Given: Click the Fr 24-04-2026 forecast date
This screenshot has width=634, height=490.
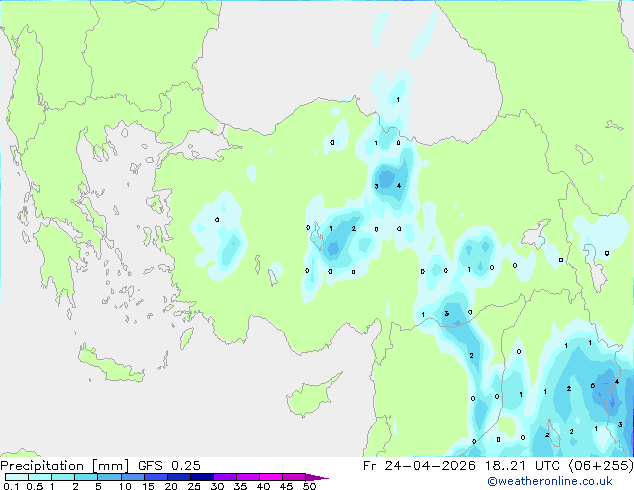Looking at the screenshot, I should tap(419, 465).
